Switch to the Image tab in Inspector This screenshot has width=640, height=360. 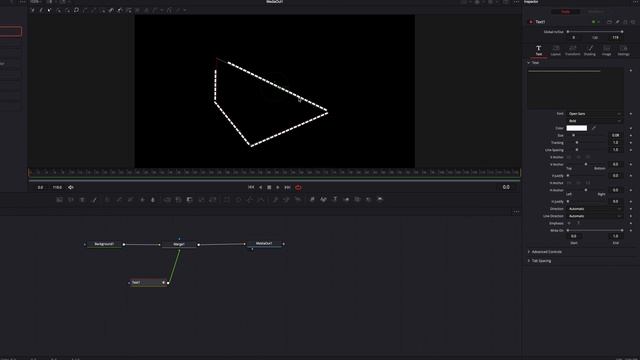(607, 50)
